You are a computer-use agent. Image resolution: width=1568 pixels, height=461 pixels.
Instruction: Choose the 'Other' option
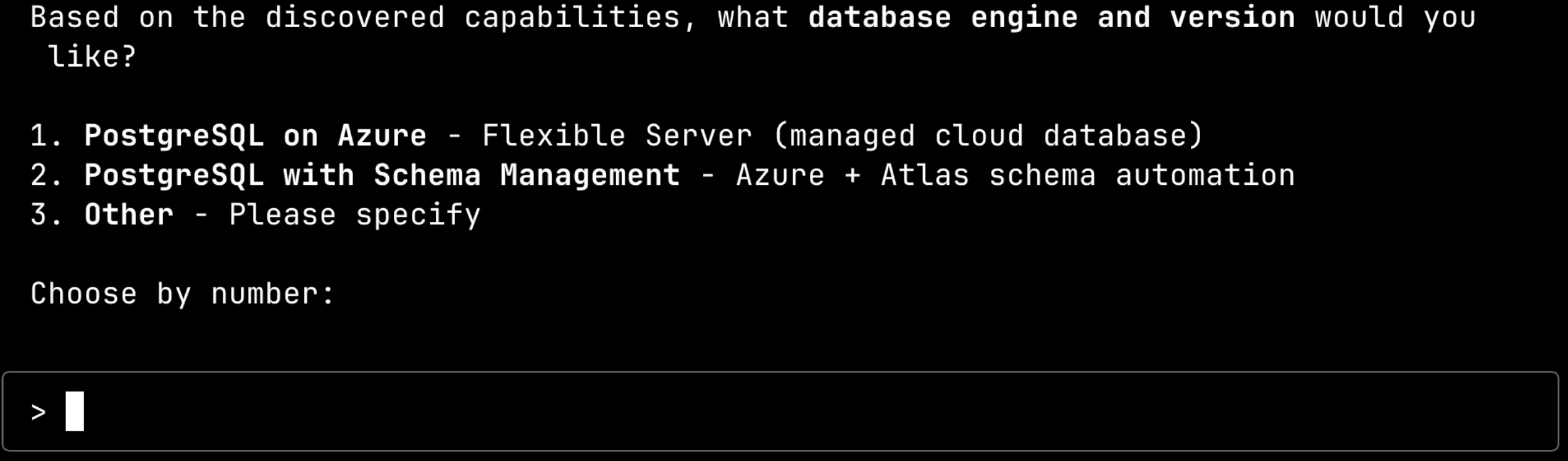pos(129,215)
